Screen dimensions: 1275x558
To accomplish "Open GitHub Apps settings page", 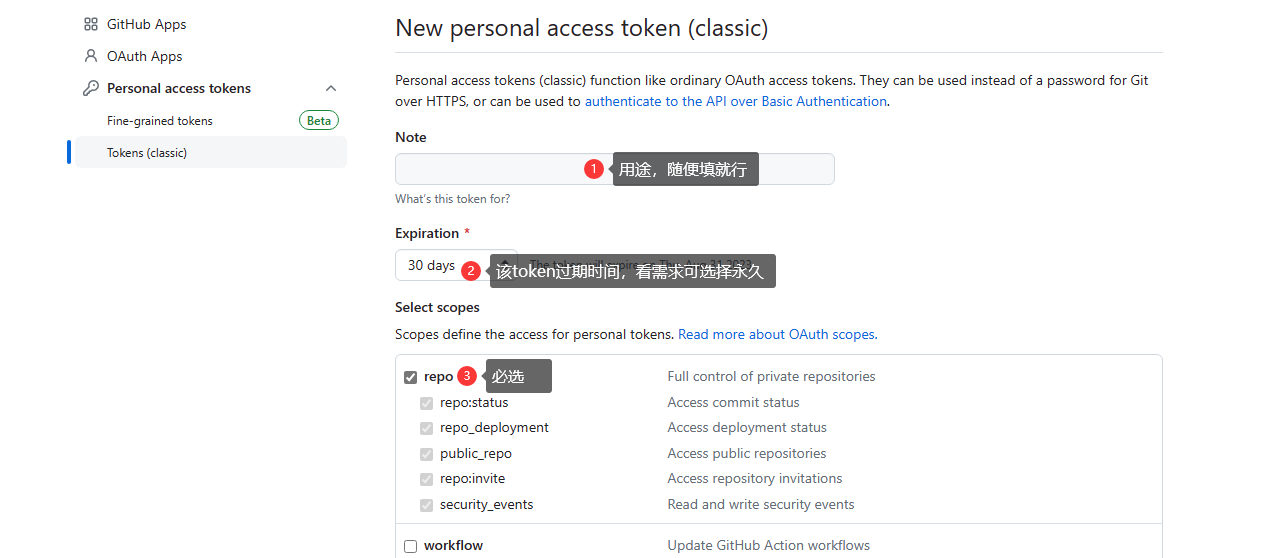I will coord(147,24).
